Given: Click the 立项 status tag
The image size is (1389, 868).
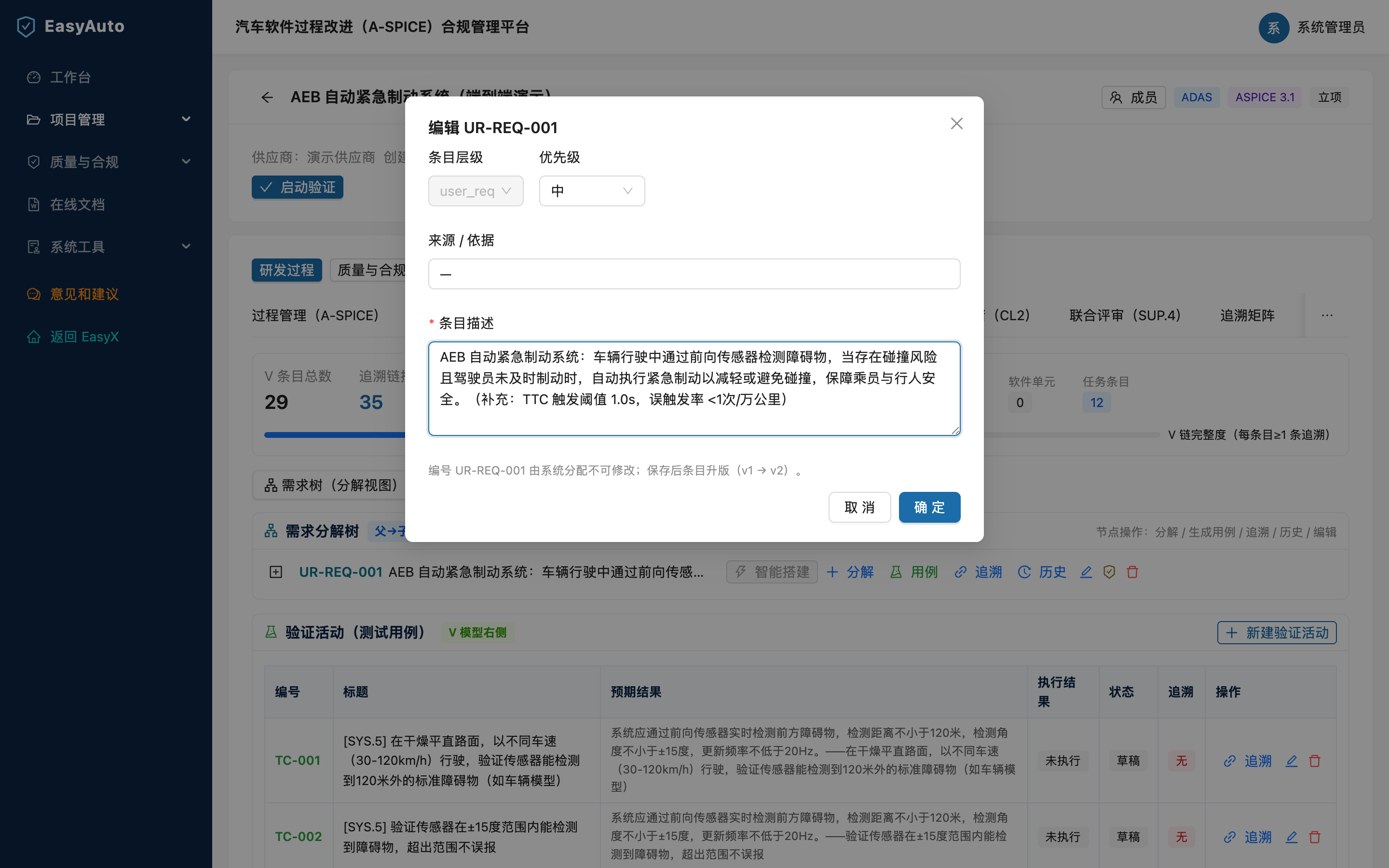Looking at the screenshot, I should (1329, 97).
